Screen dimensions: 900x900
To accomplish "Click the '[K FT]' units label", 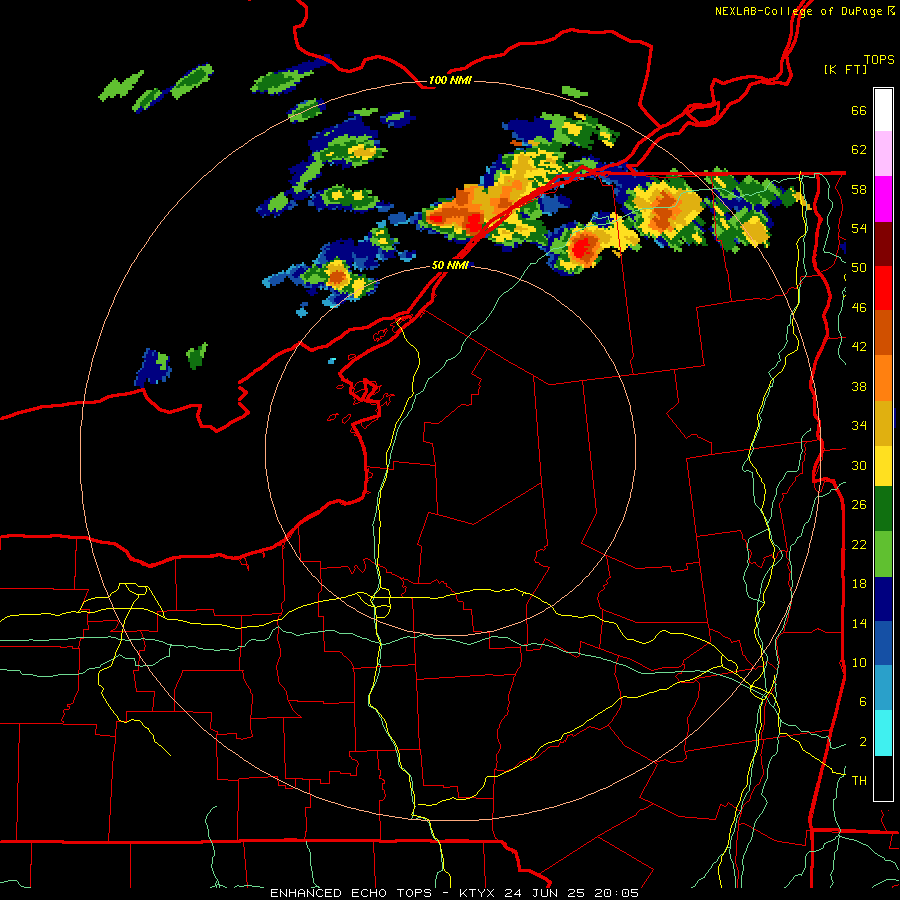I will click(845, 69).
